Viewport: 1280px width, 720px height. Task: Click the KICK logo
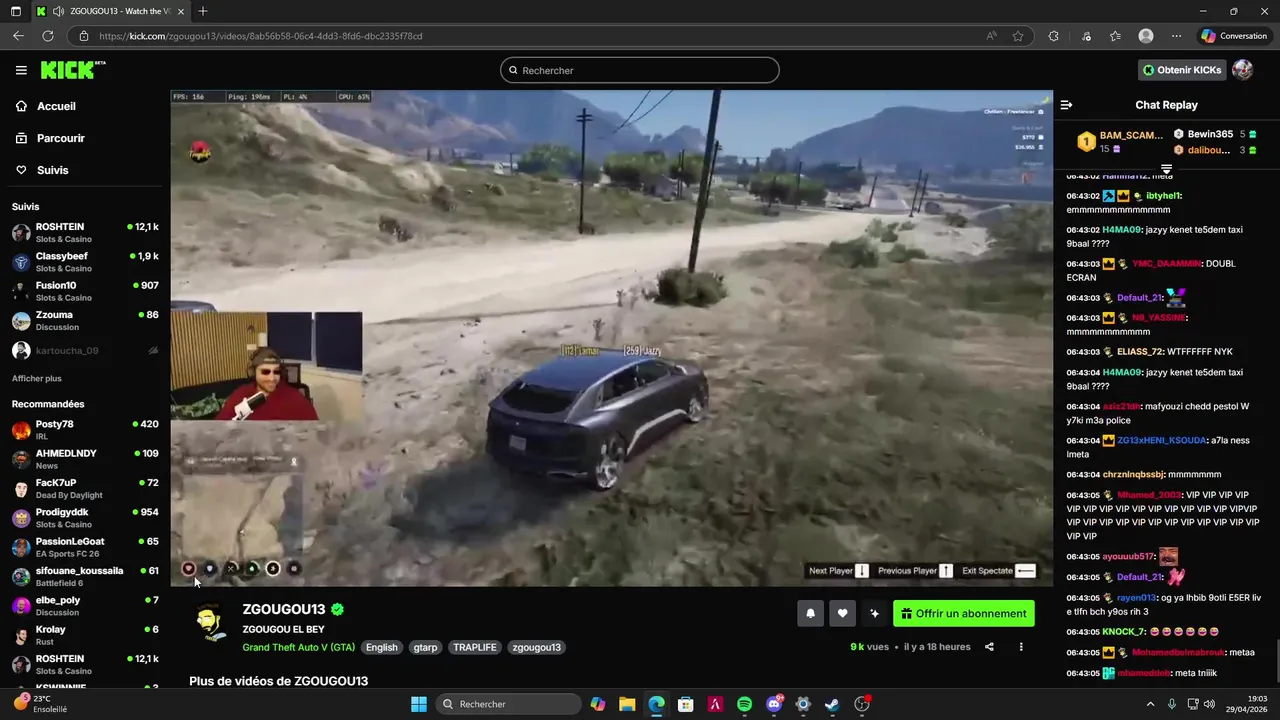point(72,70)
